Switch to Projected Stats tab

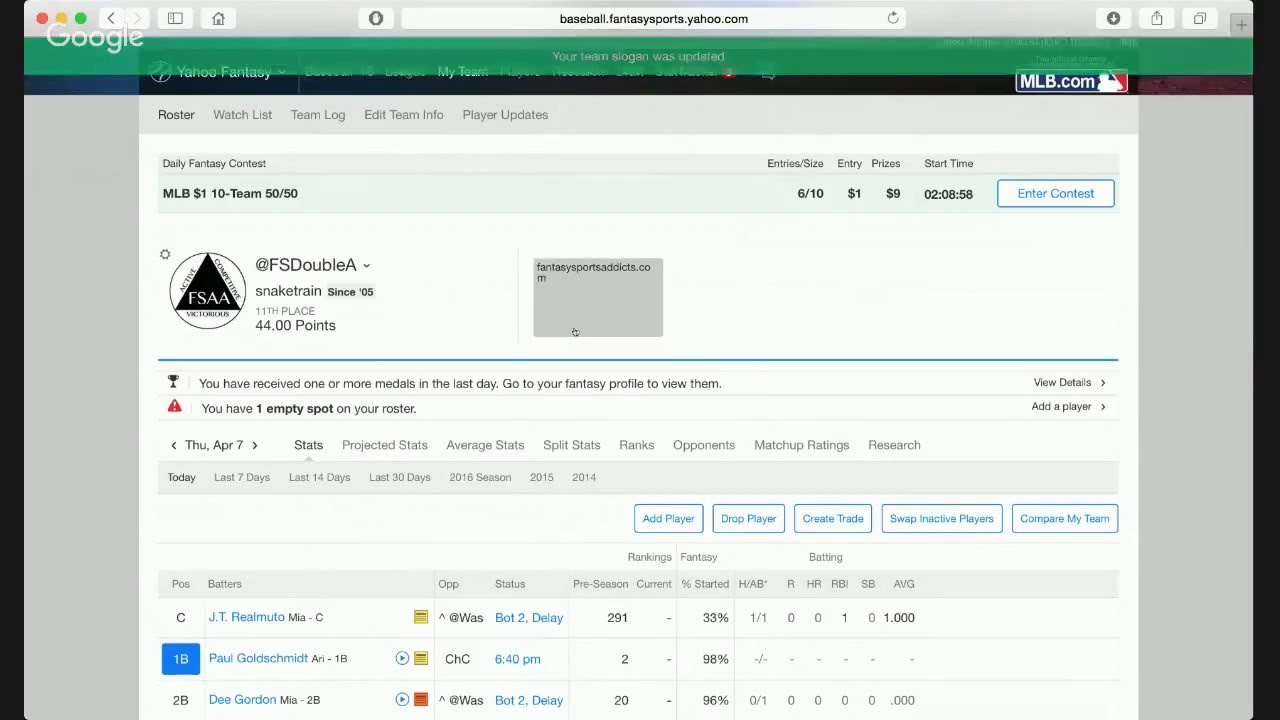(385, 445)
